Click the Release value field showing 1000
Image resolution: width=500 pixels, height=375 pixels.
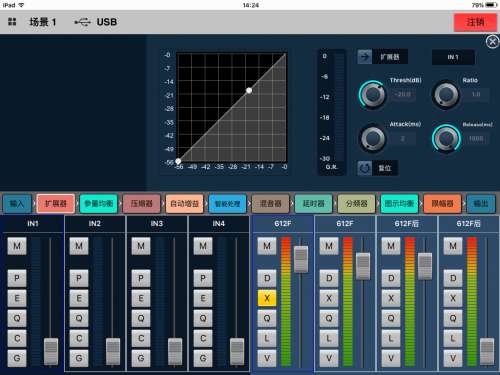pyautogui.click(x=476, y=139)
